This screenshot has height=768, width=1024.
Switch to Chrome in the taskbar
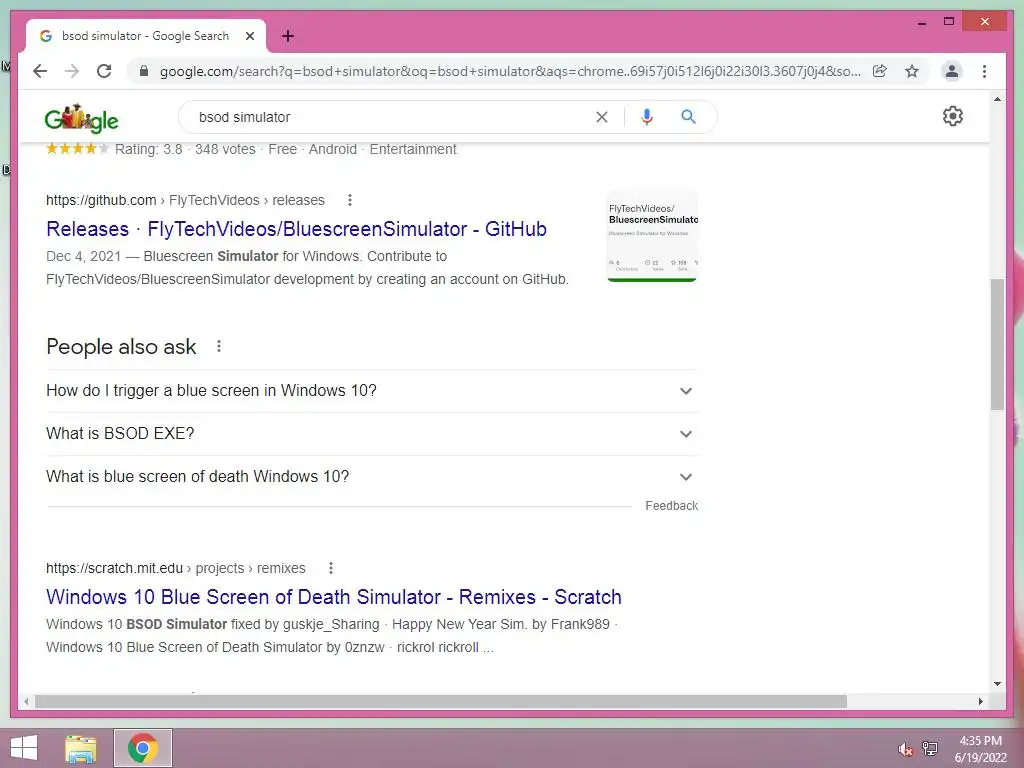pyautogui.click(x=143, y=748)
